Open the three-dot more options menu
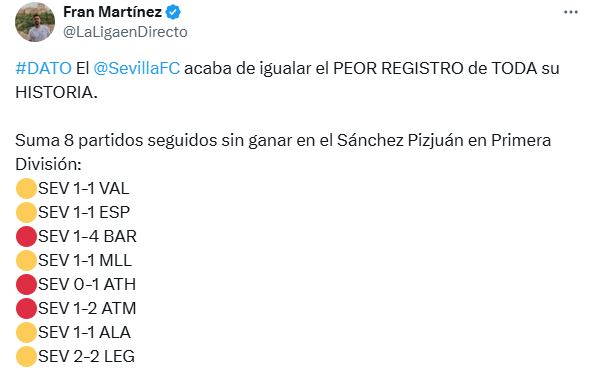 pos(570,12)
